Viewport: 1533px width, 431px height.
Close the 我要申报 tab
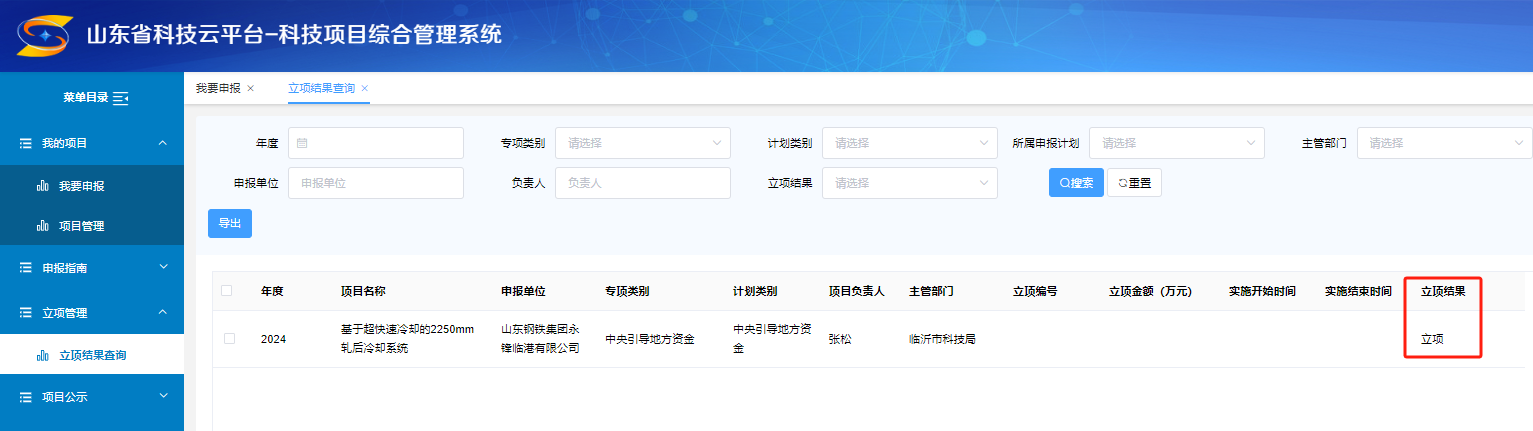250,88
